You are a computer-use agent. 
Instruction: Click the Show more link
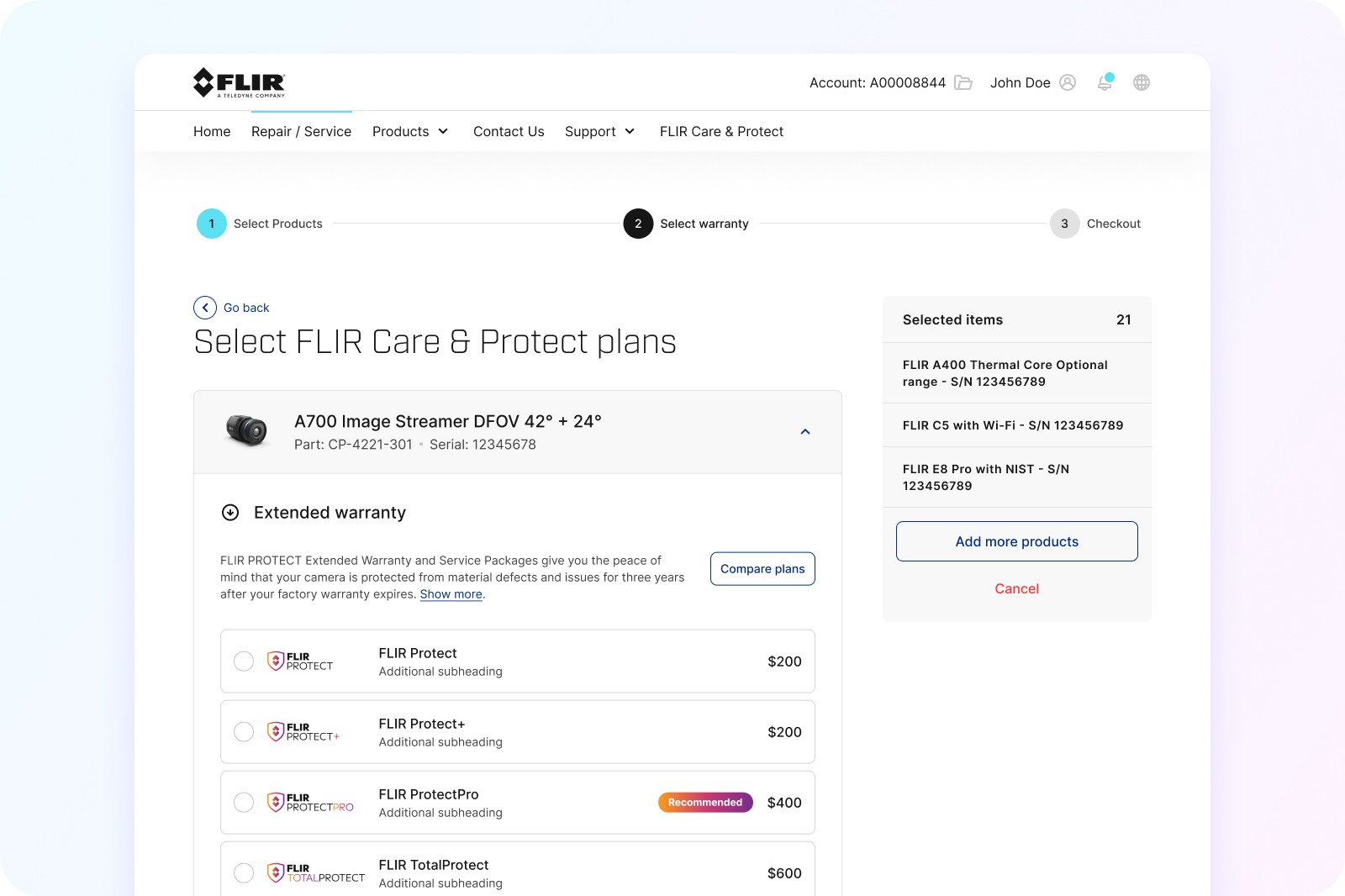tap(451, 594)
